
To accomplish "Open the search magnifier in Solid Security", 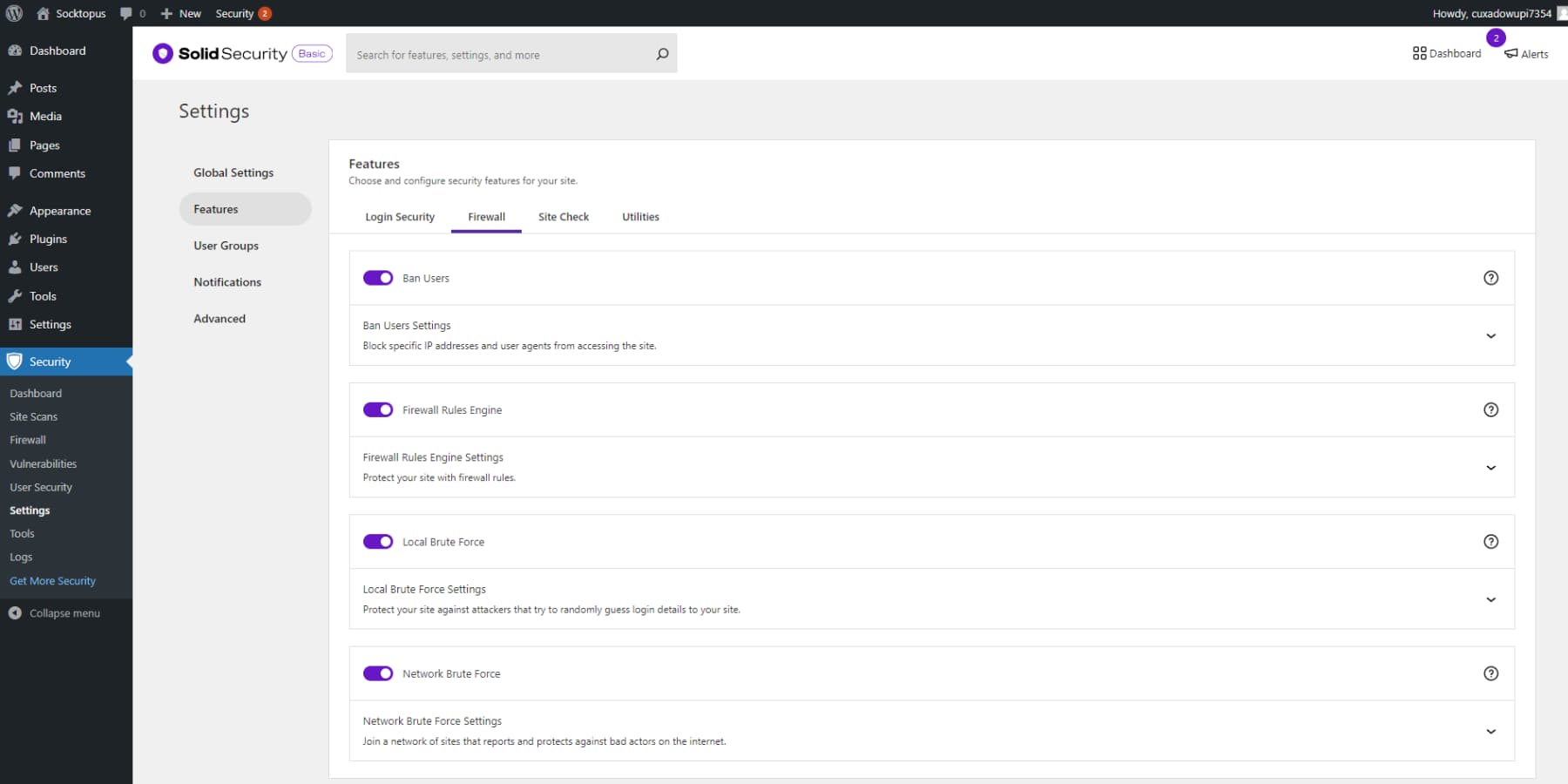I will 662,54.
